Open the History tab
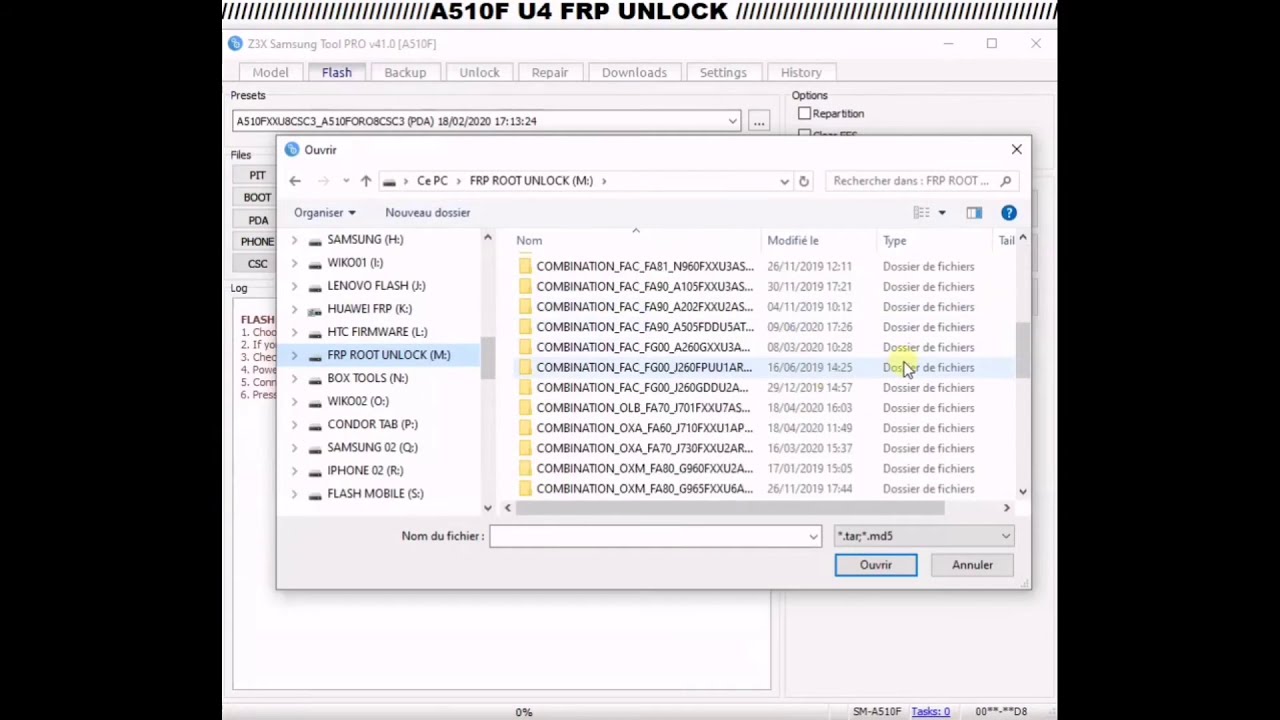 pos(801,72)
